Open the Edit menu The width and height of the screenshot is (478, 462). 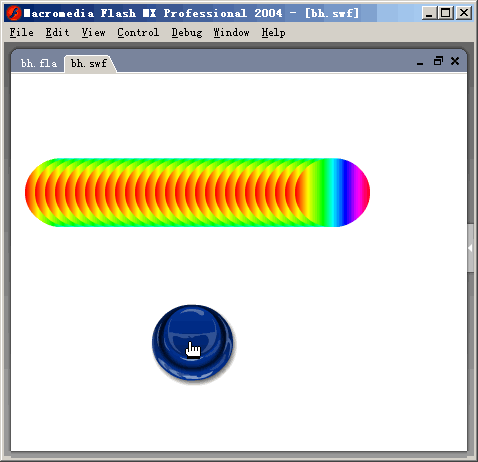[57, 33]
